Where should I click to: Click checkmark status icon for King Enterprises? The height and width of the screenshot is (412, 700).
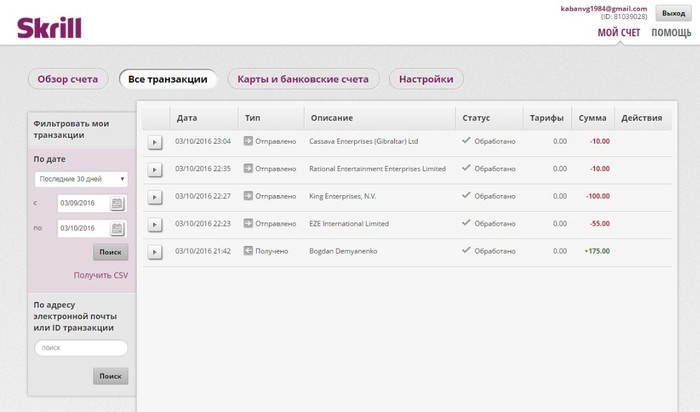coord(466,196)
